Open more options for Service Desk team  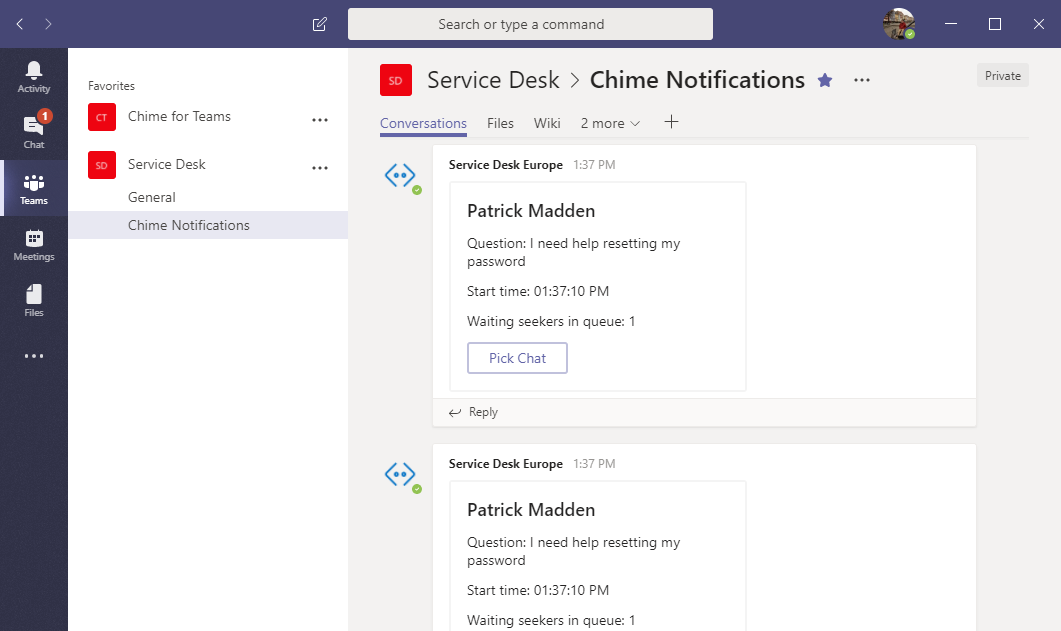[319, 168]
